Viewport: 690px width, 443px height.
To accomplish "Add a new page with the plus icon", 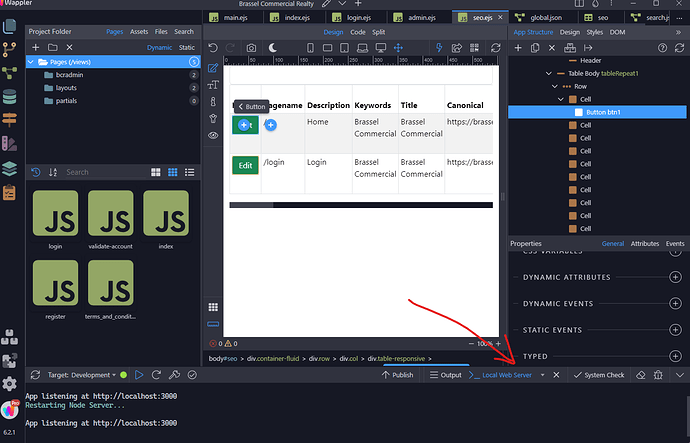I will (36, 48).
